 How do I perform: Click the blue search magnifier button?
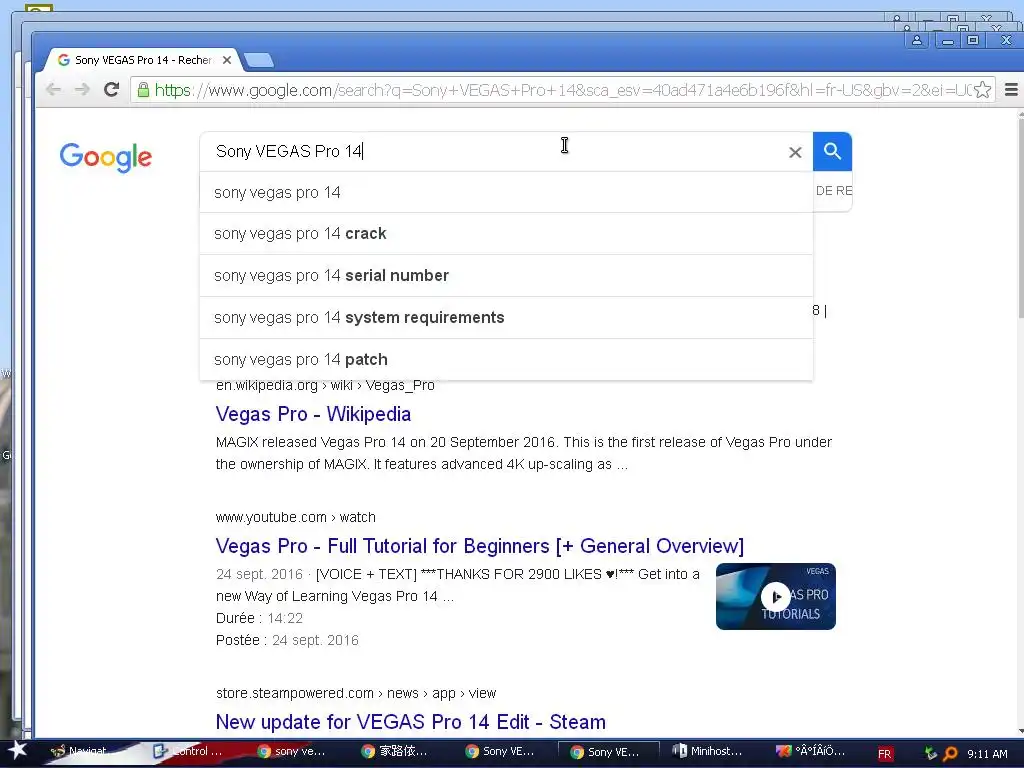tap(831, 152)
